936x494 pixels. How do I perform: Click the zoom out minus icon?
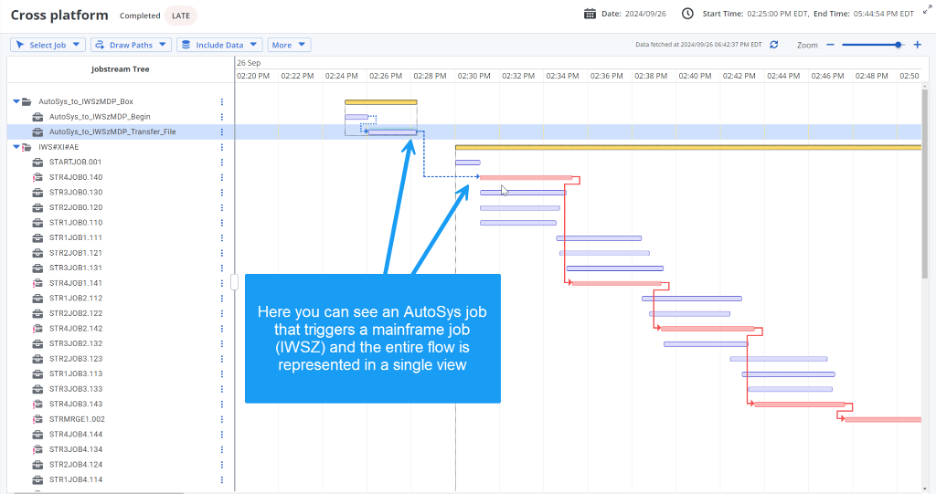pyautogui.click(x=830, y=45)
